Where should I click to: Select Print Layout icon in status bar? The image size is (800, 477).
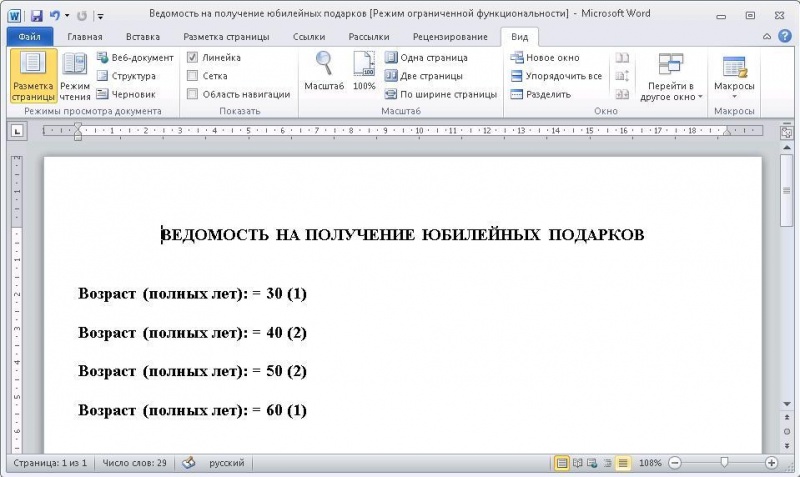coord(562,463)
